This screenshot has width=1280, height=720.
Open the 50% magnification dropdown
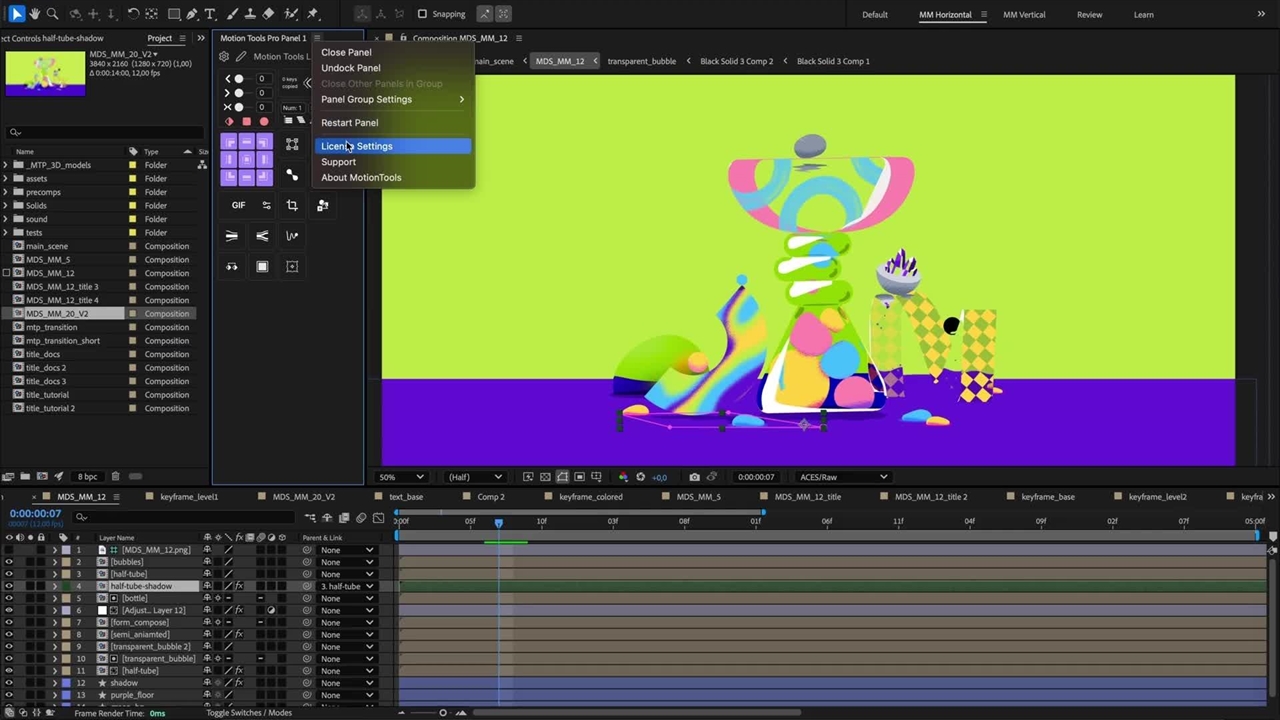tap(401, 477)
